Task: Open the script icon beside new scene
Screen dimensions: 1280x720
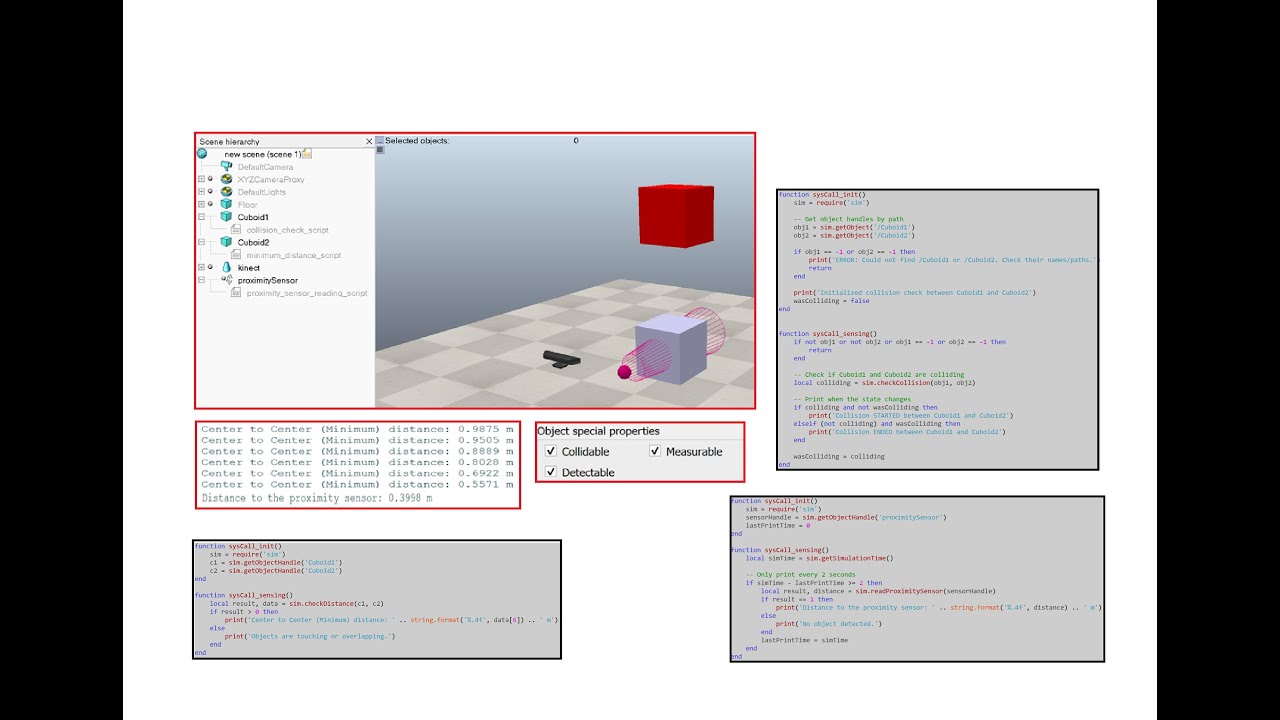Action: point(307,154)
